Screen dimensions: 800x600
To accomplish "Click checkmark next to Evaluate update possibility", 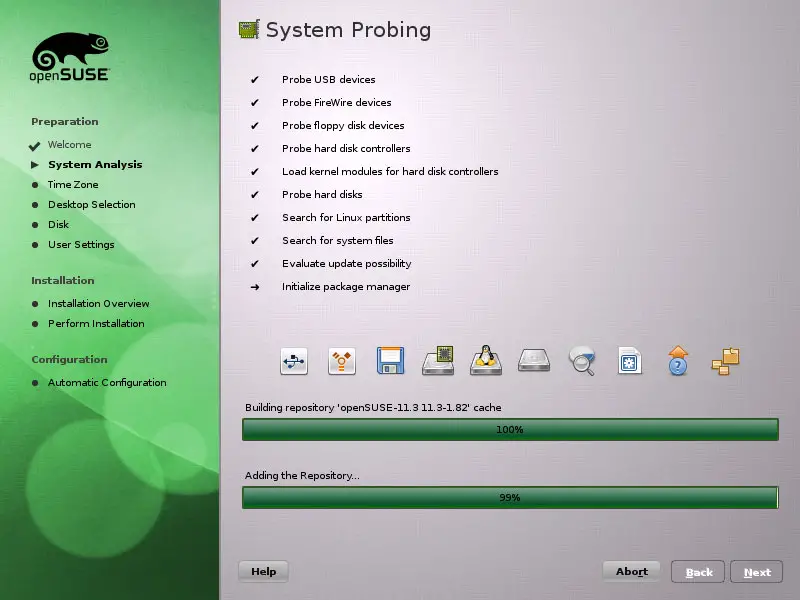I will point(255,263).
